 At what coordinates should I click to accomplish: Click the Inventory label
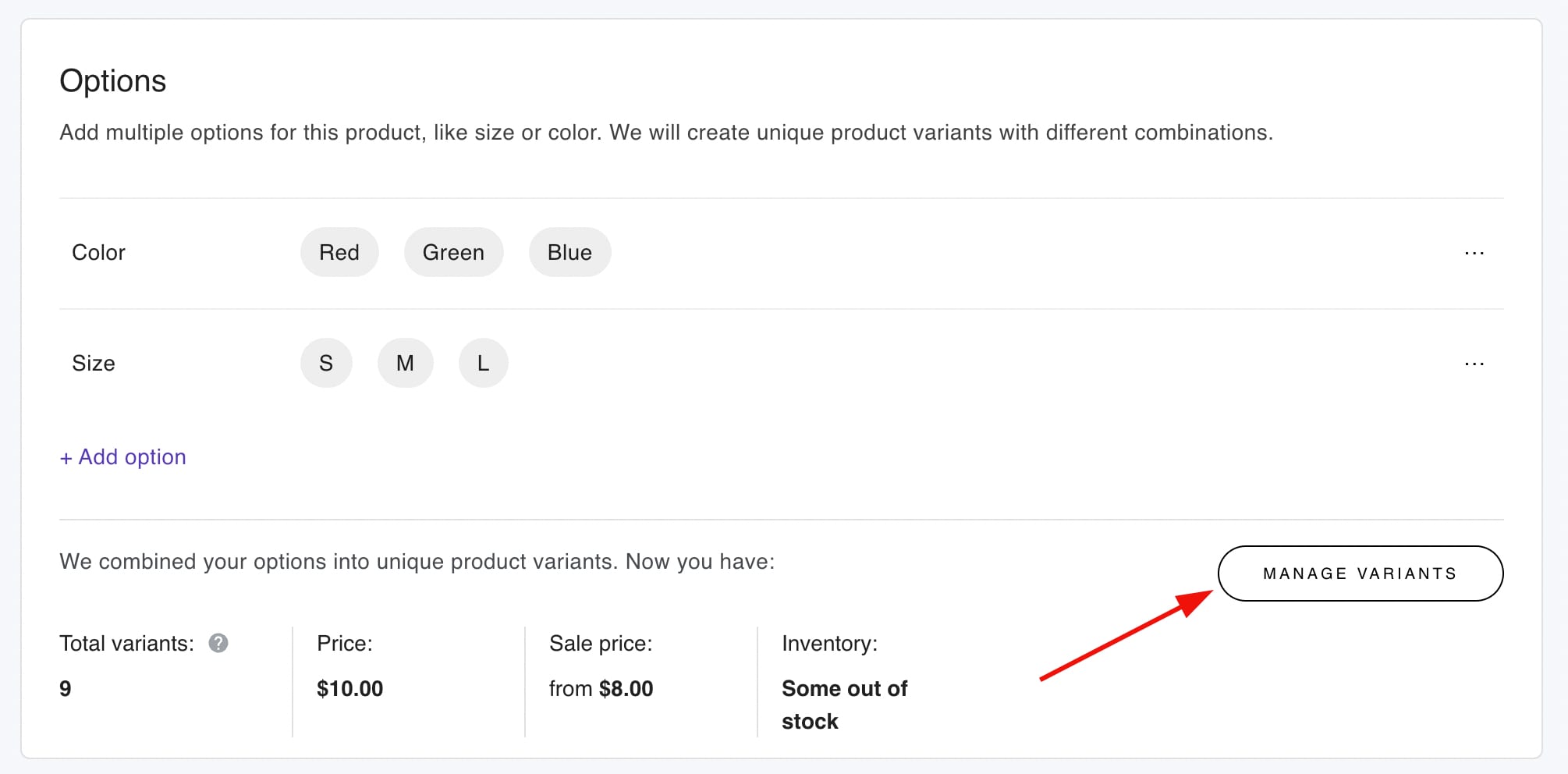pyautogui.click(x=829, y=644)
